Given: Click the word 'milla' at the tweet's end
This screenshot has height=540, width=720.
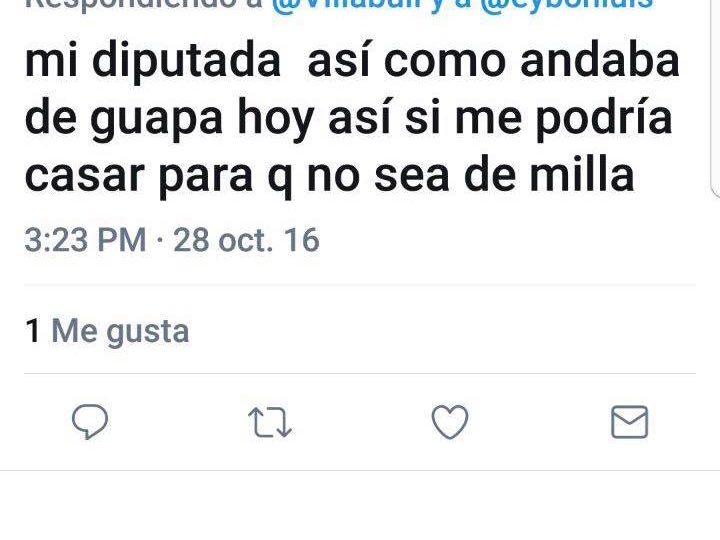Looking at the screenshot, I should 582,174.
